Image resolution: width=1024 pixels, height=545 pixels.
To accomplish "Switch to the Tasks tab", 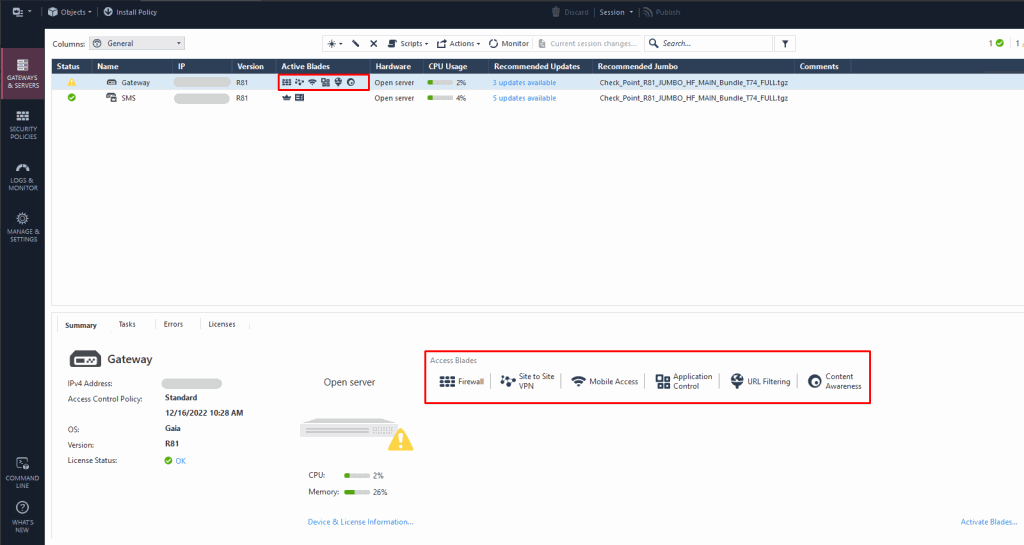I will tap(127, 324).
